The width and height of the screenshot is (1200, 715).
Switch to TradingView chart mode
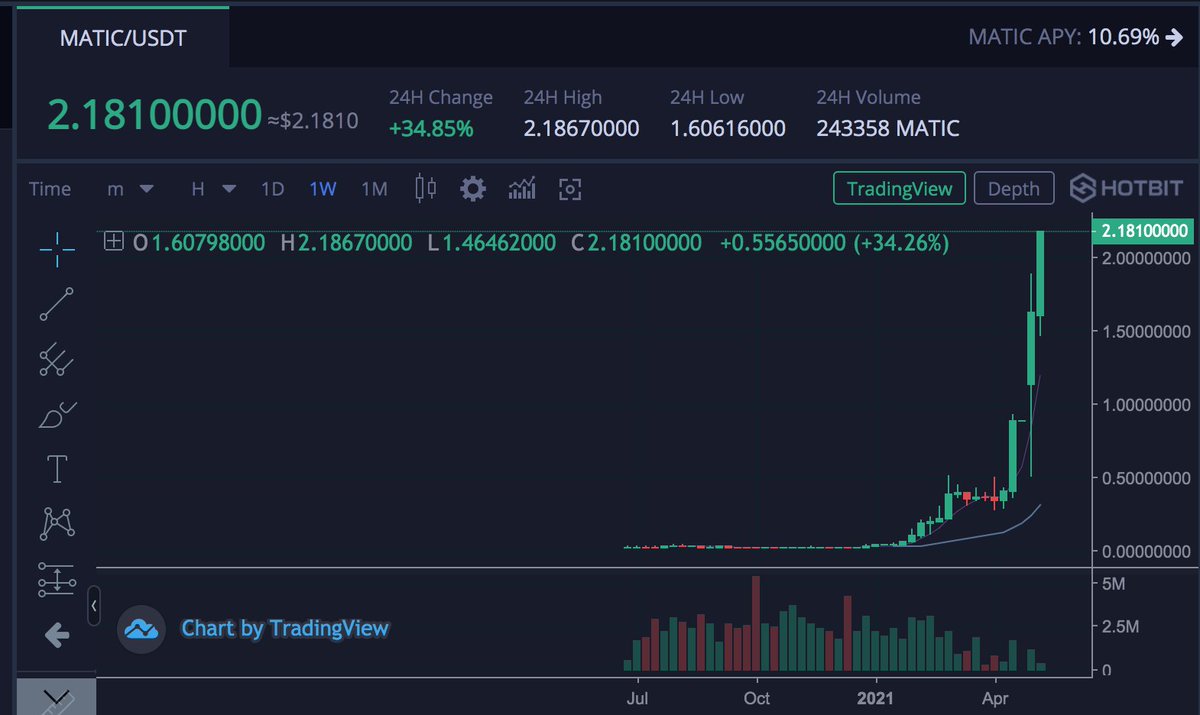click(x=899, y=188)
